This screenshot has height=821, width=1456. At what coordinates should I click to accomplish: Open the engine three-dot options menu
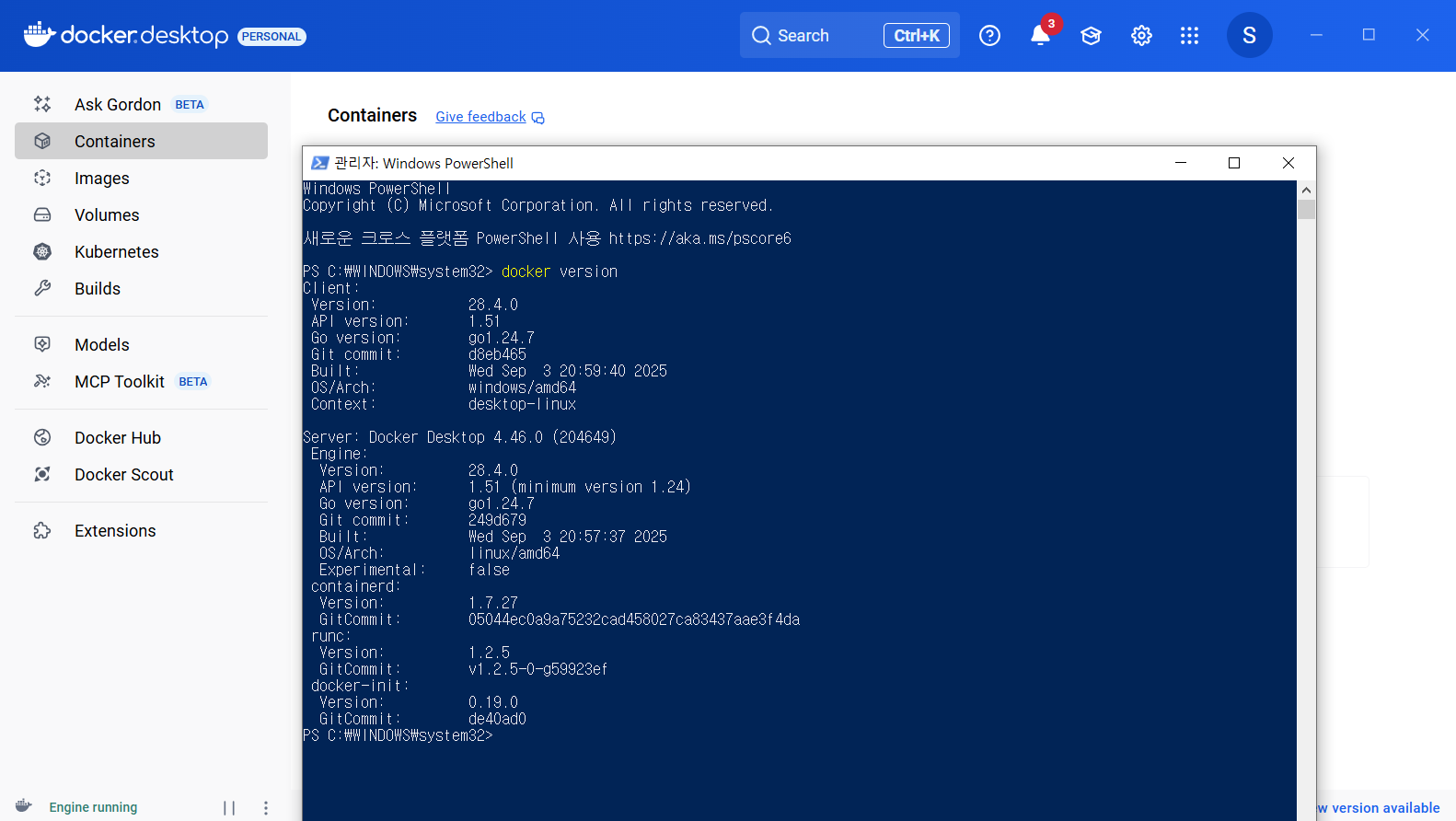point(266,807)
